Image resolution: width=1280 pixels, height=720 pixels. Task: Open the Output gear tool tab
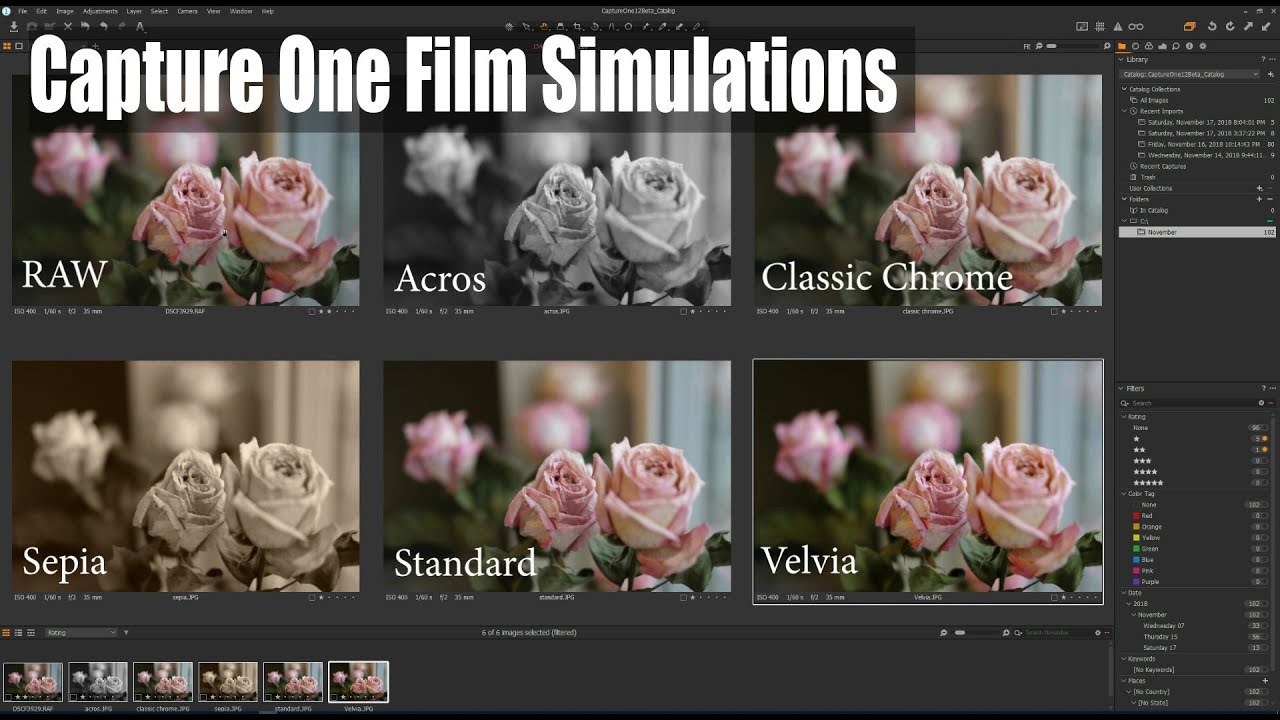click(1203, 46)
